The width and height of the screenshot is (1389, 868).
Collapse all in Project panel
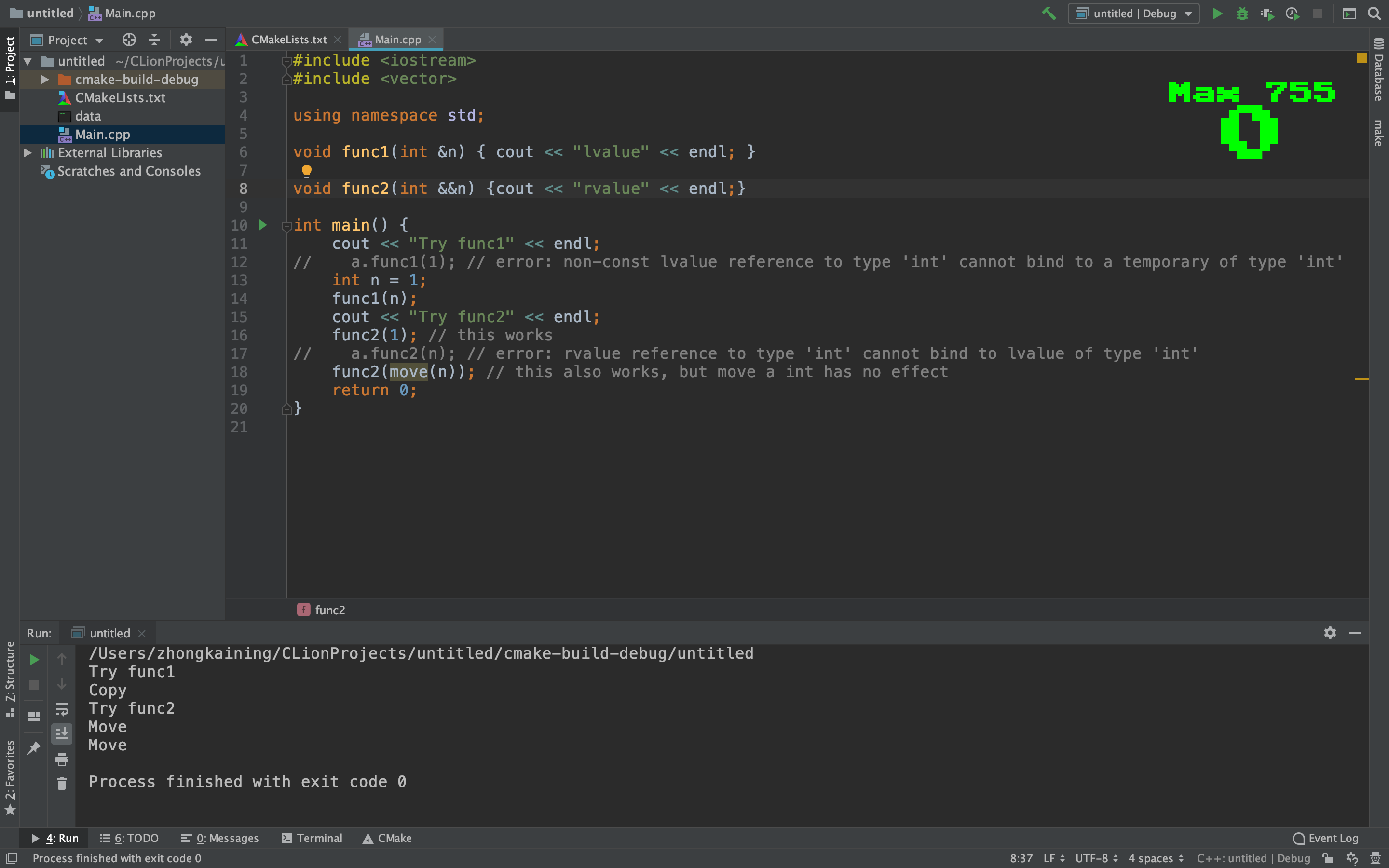point(154,40)
